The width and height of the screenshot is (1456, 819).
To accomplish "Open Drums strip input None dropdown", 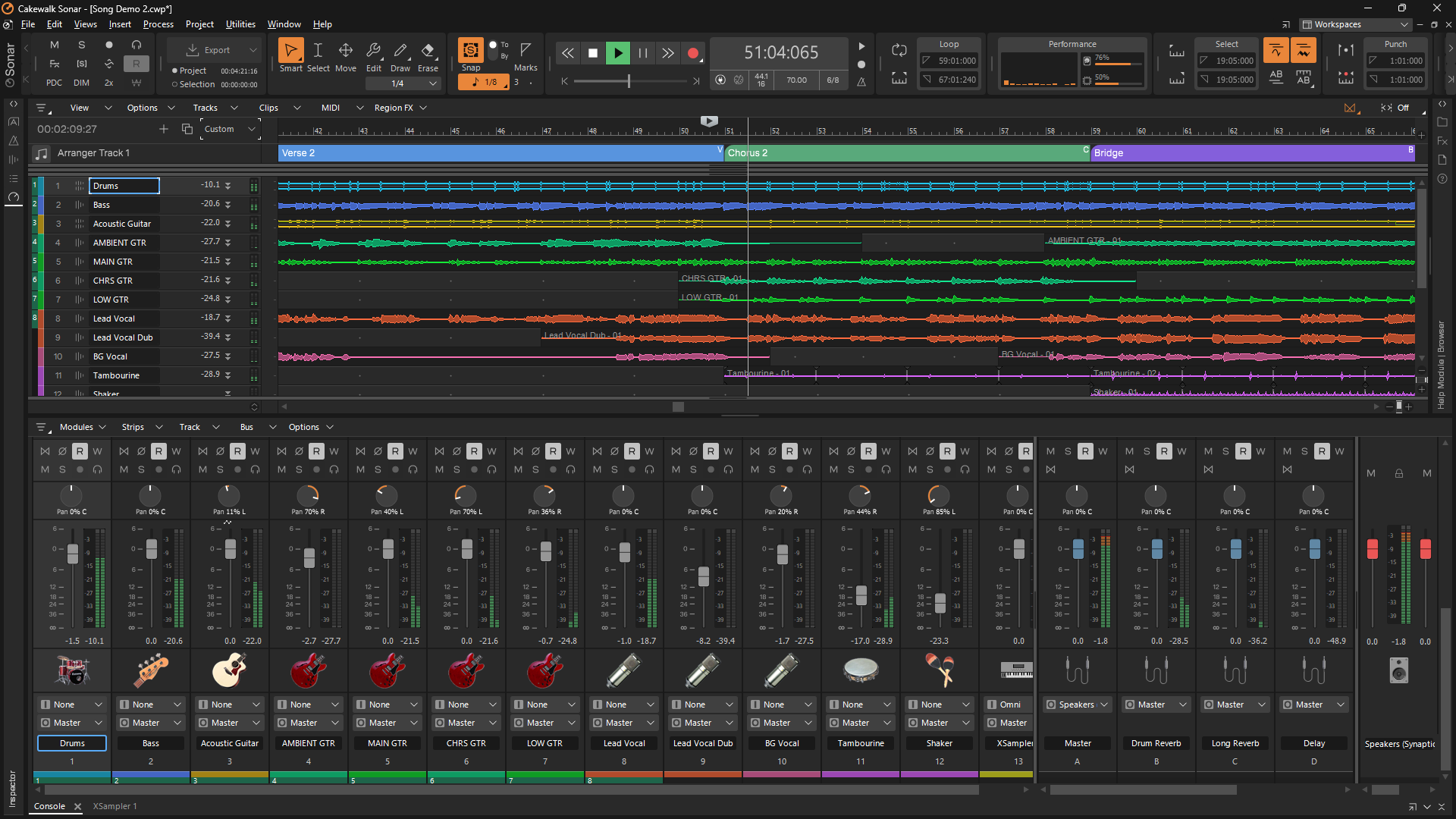I will pyautogui.click(x=72, y=704).
